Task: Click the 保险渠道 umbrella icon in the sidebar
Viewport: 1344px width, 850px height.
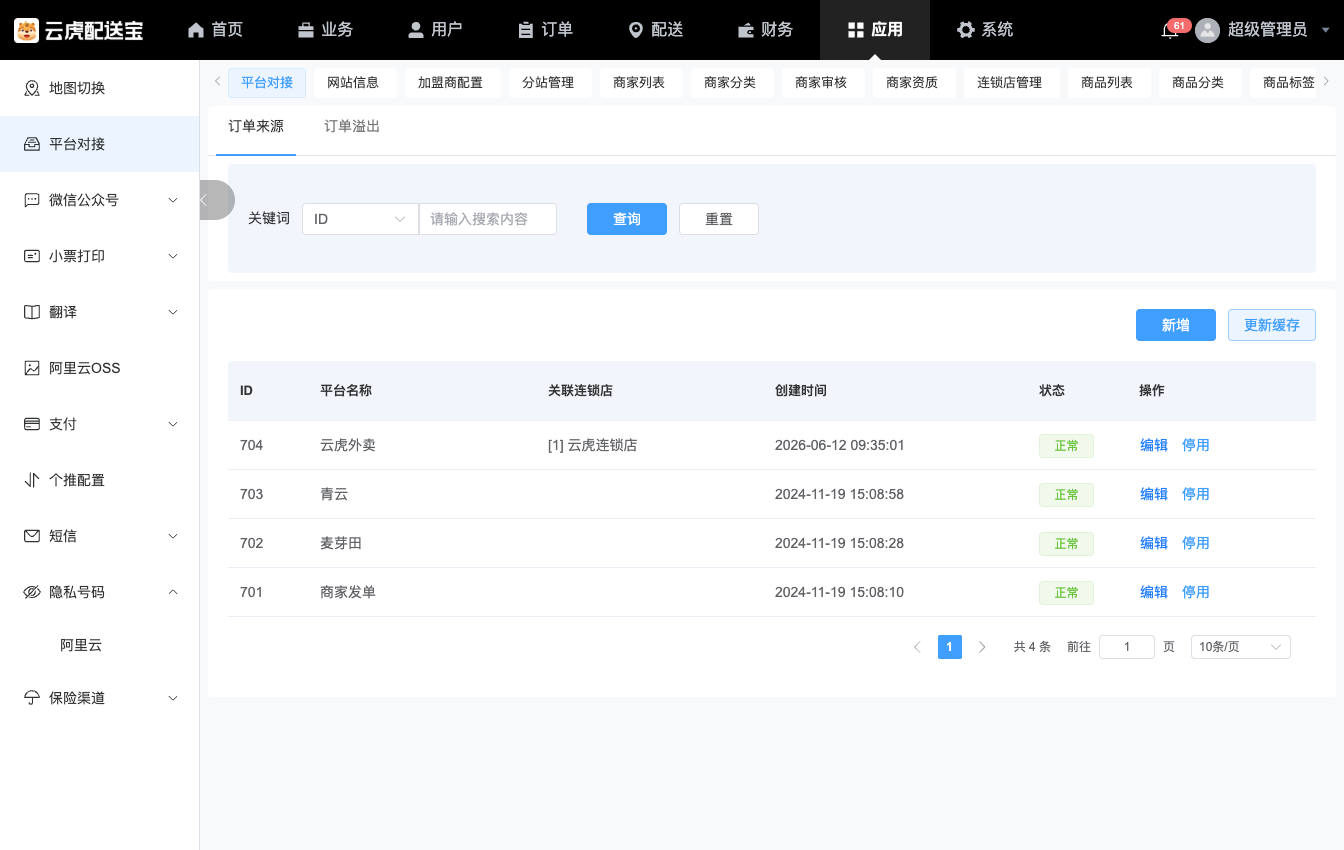Action: 32,698
